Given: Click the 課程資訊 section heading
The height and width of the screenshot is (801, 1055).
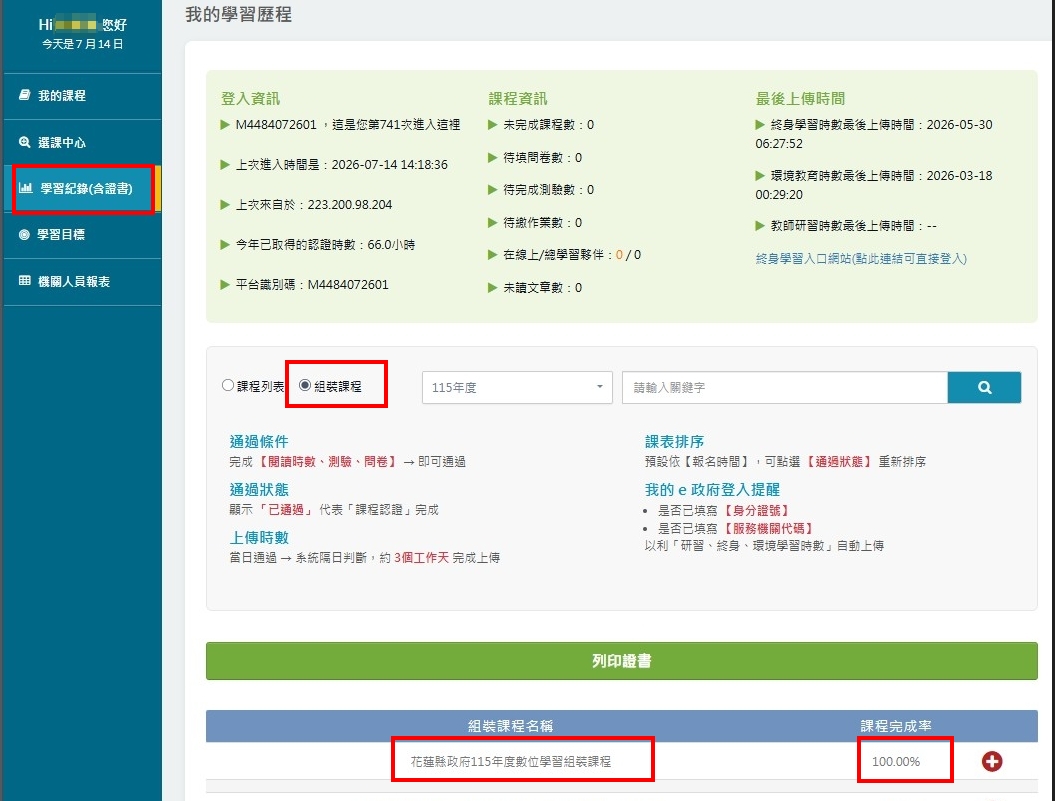Looking at the screenshot, I should [x=517, y=99].
